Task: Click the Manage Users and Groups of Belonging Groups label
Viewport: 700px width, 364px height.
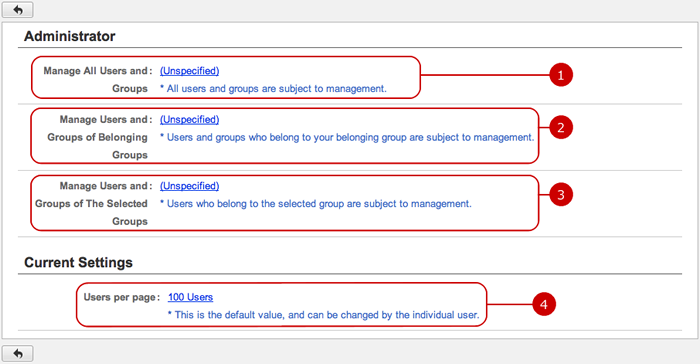Action: [x=99, y=137]
